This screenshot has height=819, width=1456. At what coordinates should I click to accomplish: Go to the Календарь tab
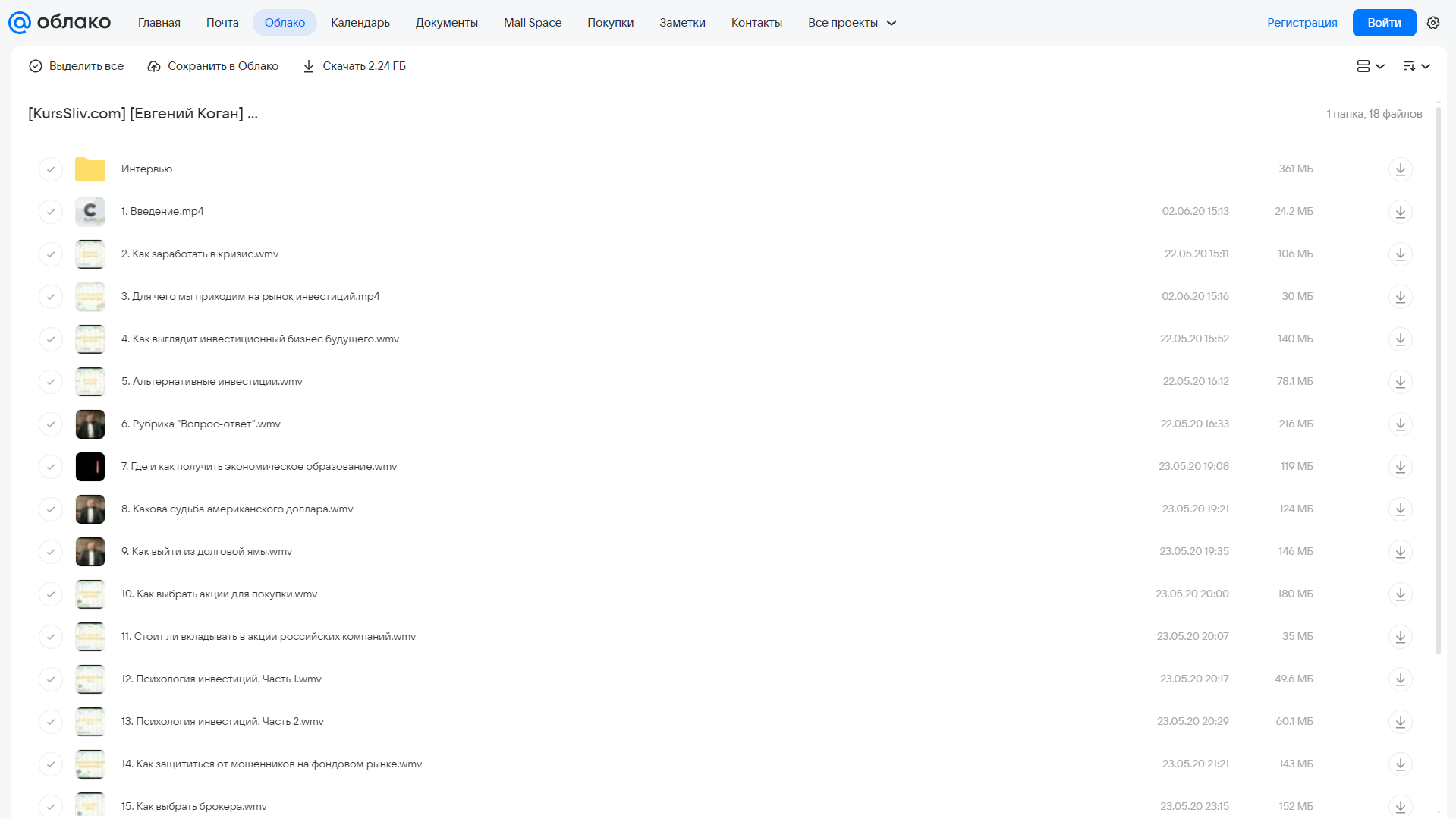360,23
